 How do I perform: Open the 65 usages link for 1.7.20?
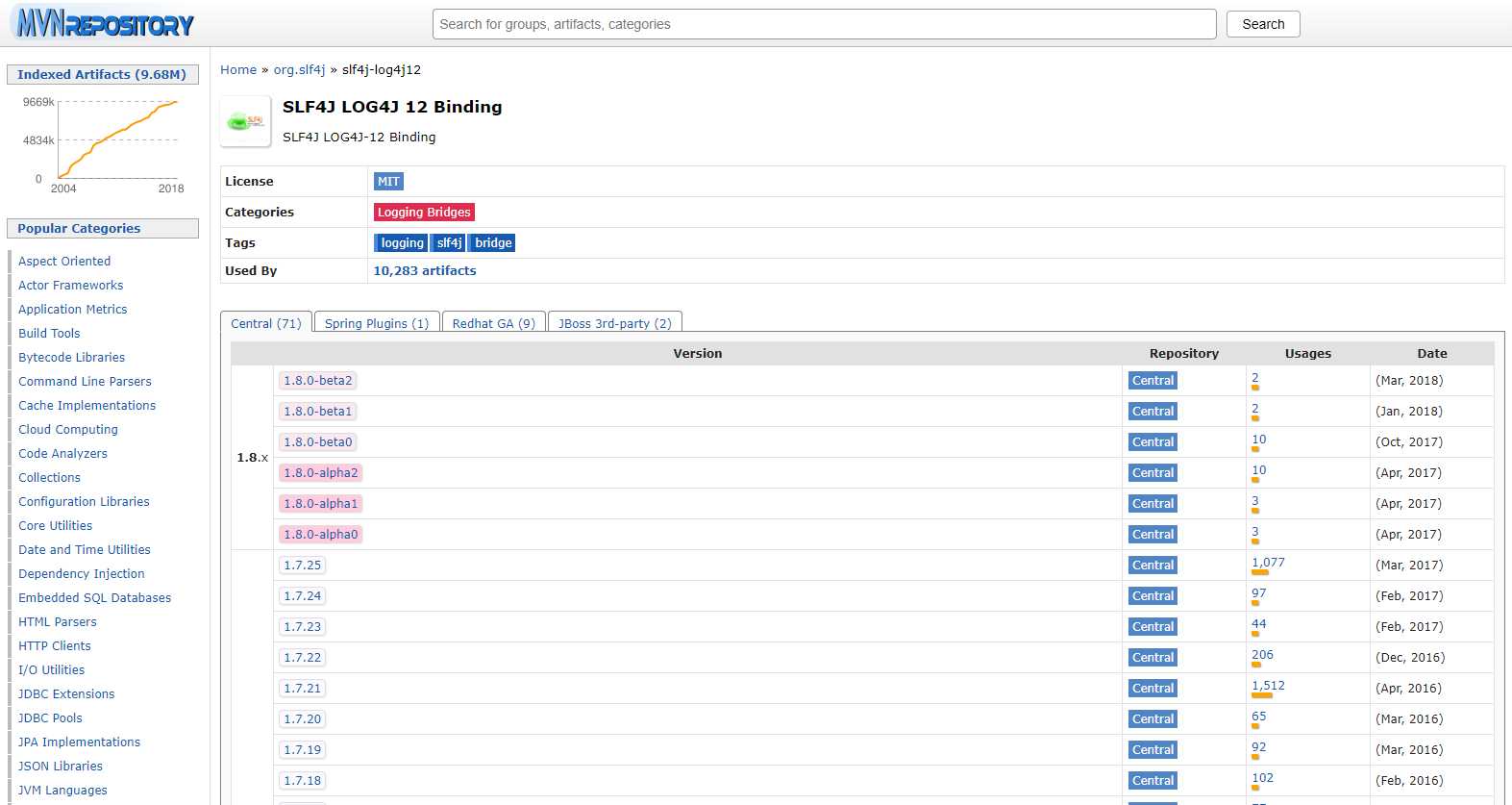click(x=1258, y=717)
